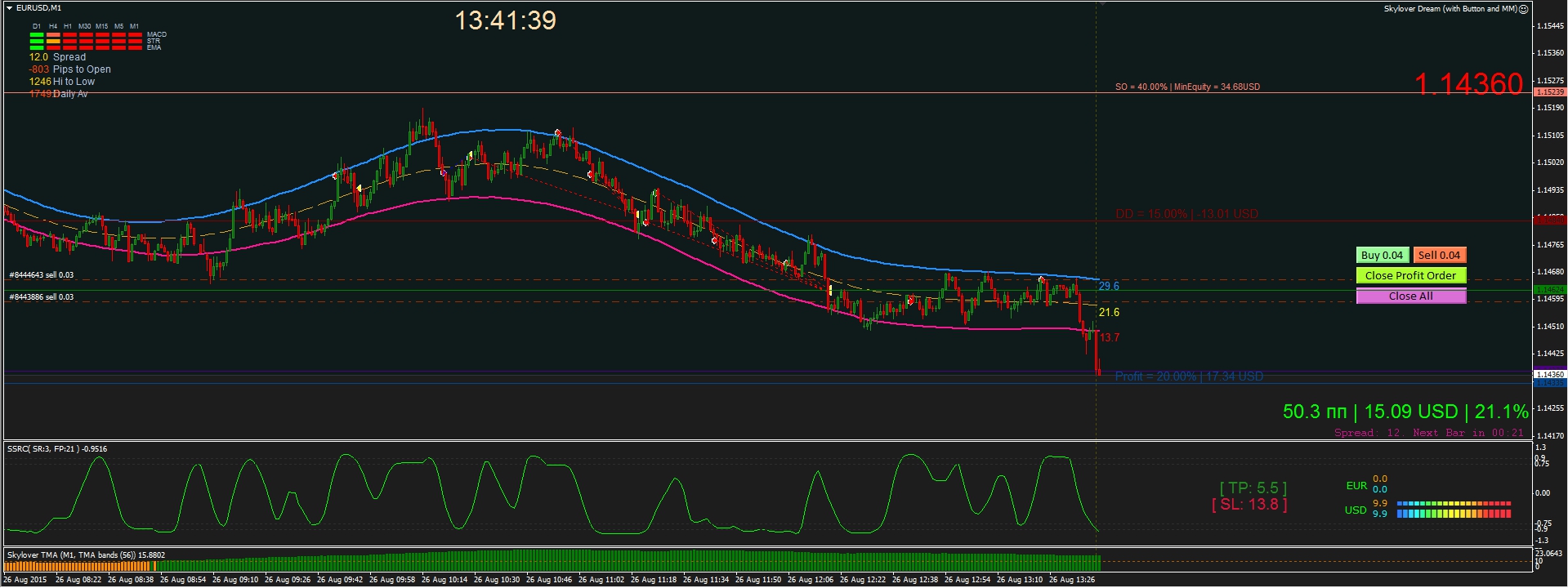Screen dimensions: 1568x588
Task: Click the SSRC( SR:3, FP:21 ) indicator label
Action: pyautogui.click(x=57, y=449)
